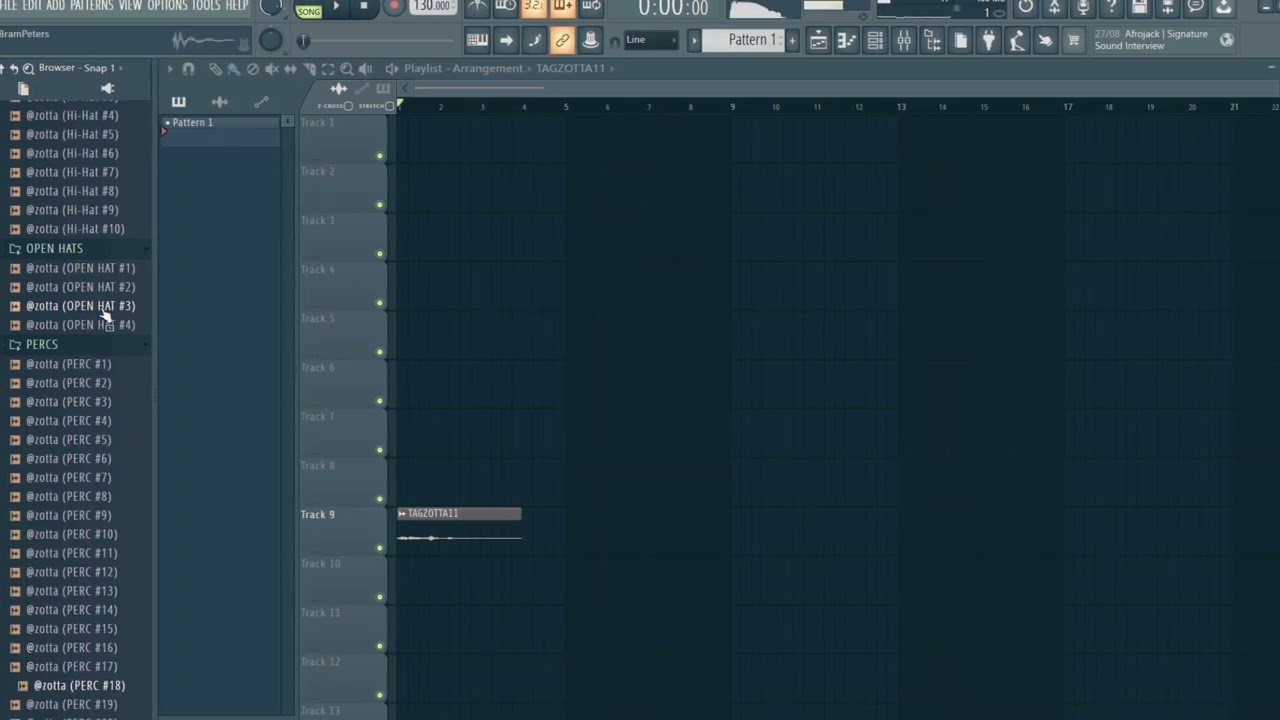Viewport: 1280px width, 720px height.
Task: Open the Playlist view icon
Action: (818, 40)
